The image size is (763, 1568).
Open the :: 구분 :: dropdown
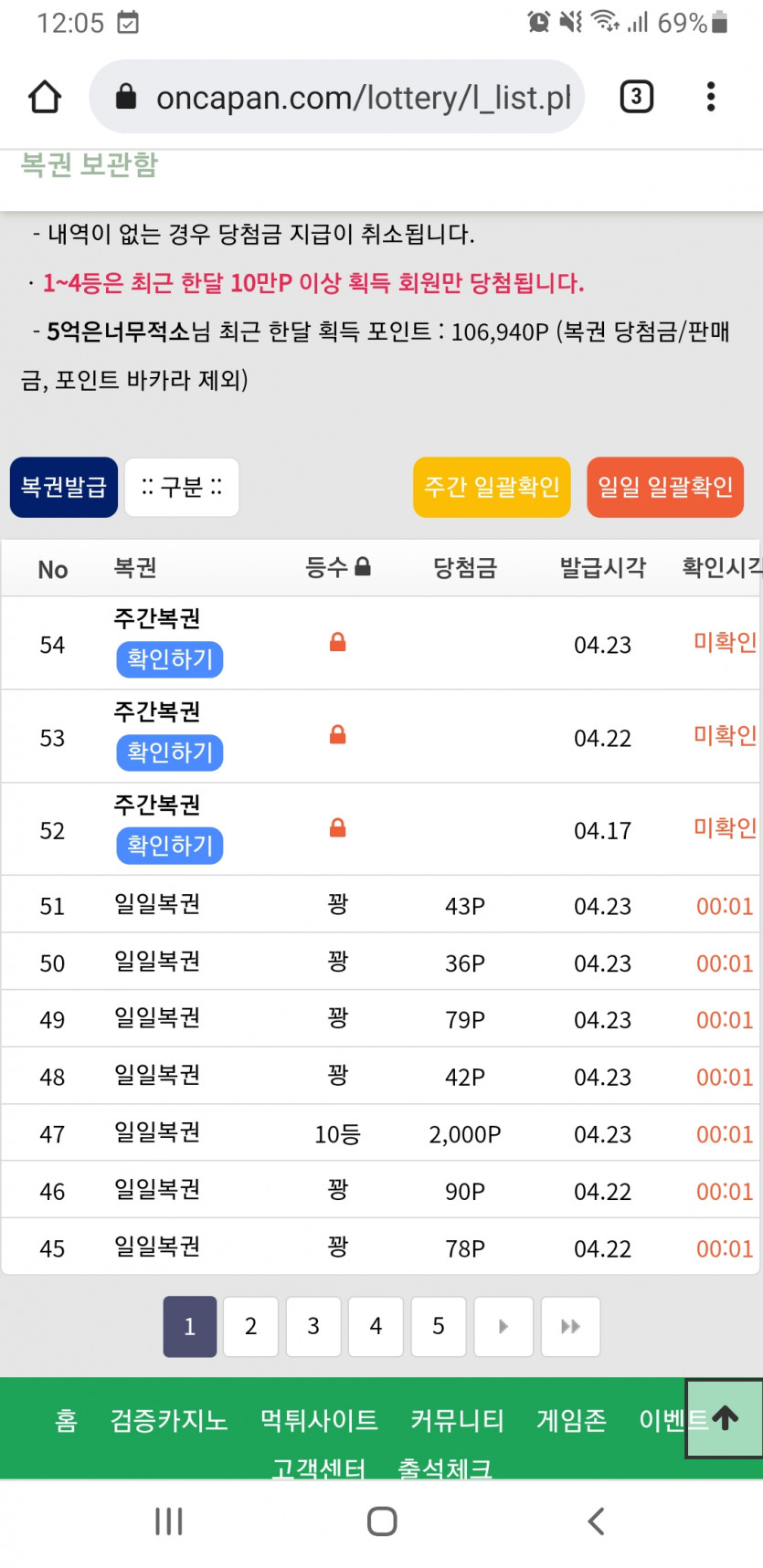182,487
